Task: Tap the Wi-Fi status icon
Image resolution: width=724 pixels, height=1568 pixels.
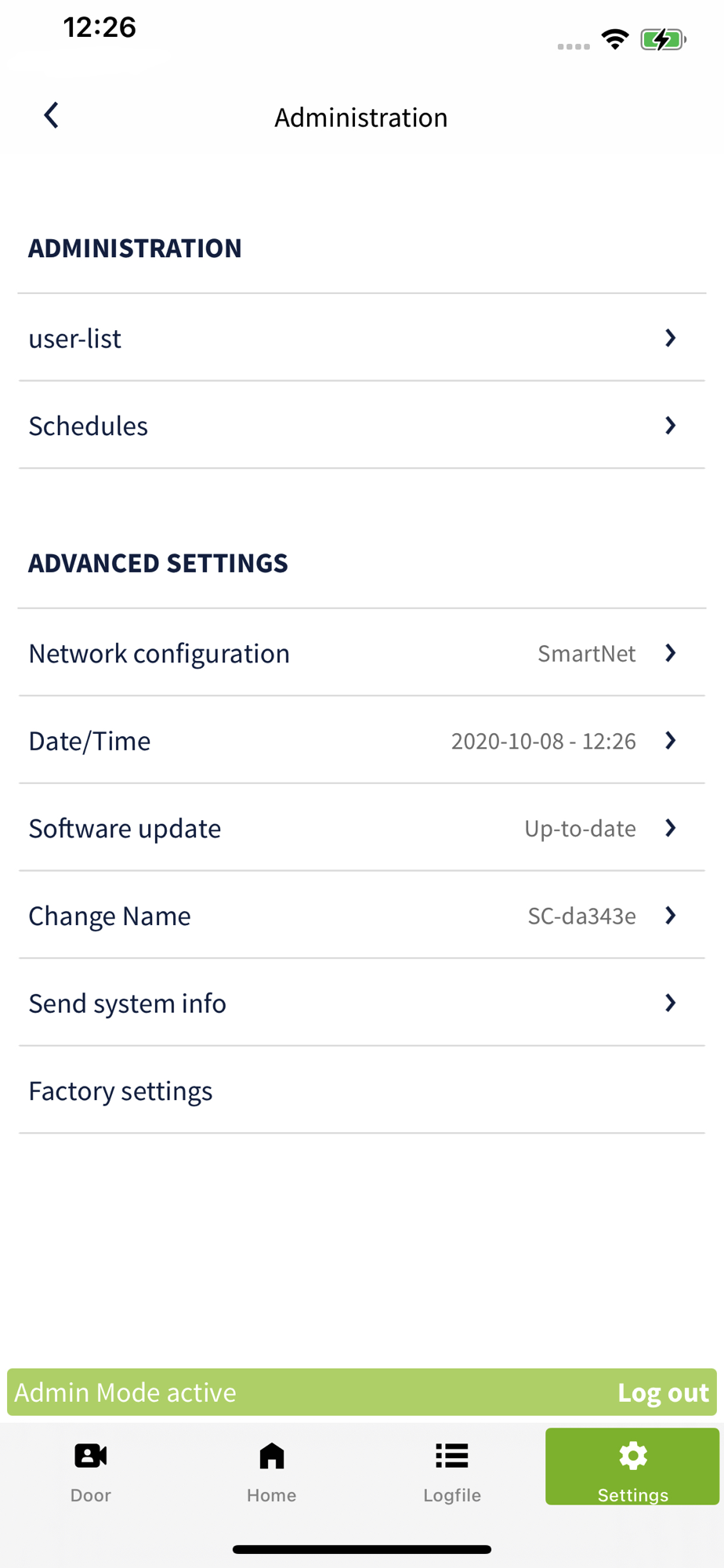Action: [x=615, y=39]
